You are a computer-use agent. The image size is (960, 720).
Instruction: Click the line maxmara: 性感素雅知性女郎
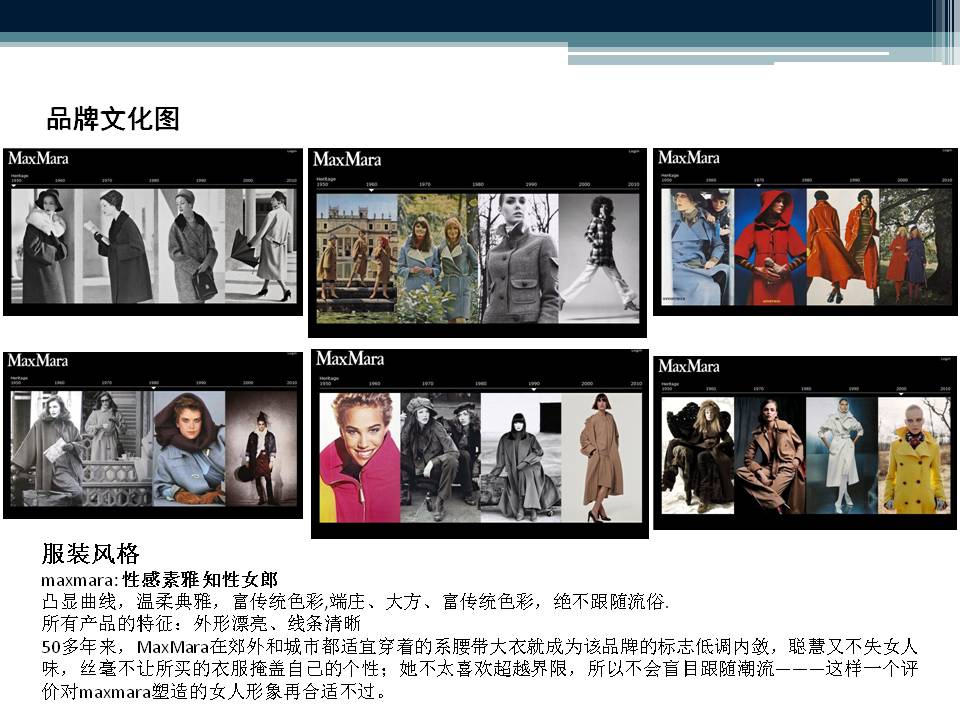point(159,579)
